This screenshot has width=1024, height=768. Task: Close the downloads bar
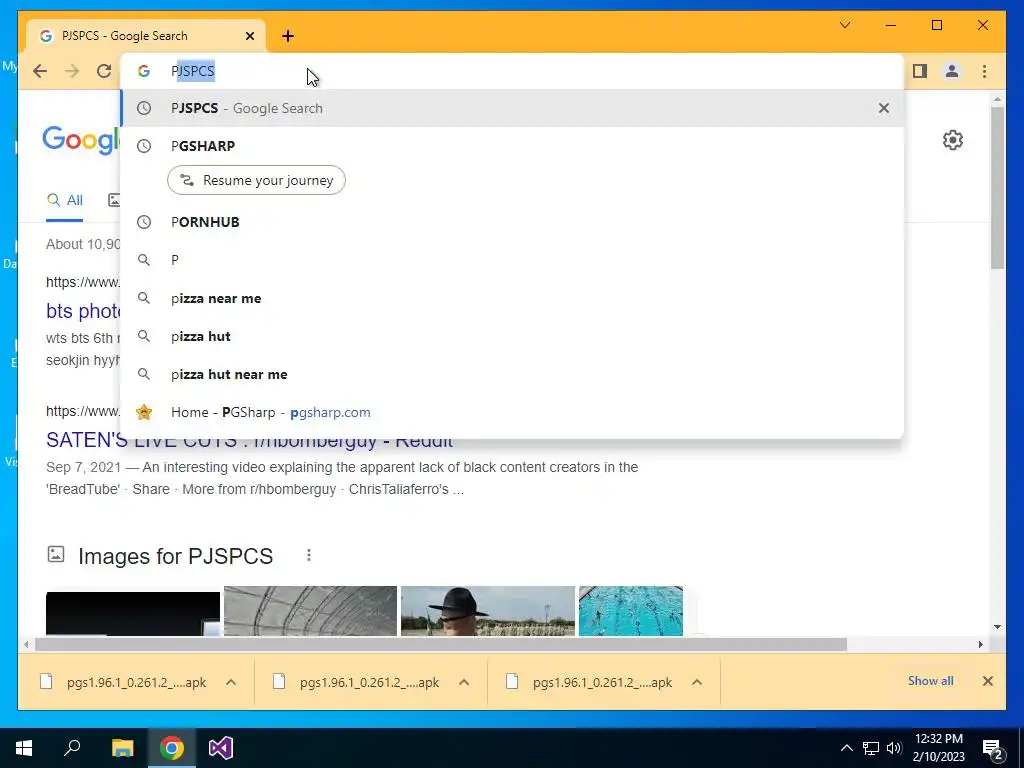(x=987, y=681)
